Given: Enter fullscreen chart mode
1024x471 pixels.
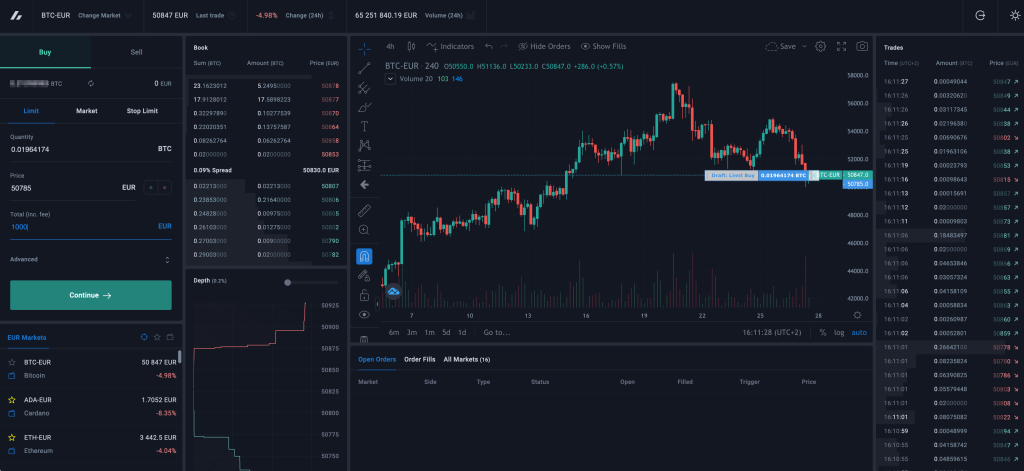Looking at the screenshot, I should pyautogui.click(x=841, y=46).
